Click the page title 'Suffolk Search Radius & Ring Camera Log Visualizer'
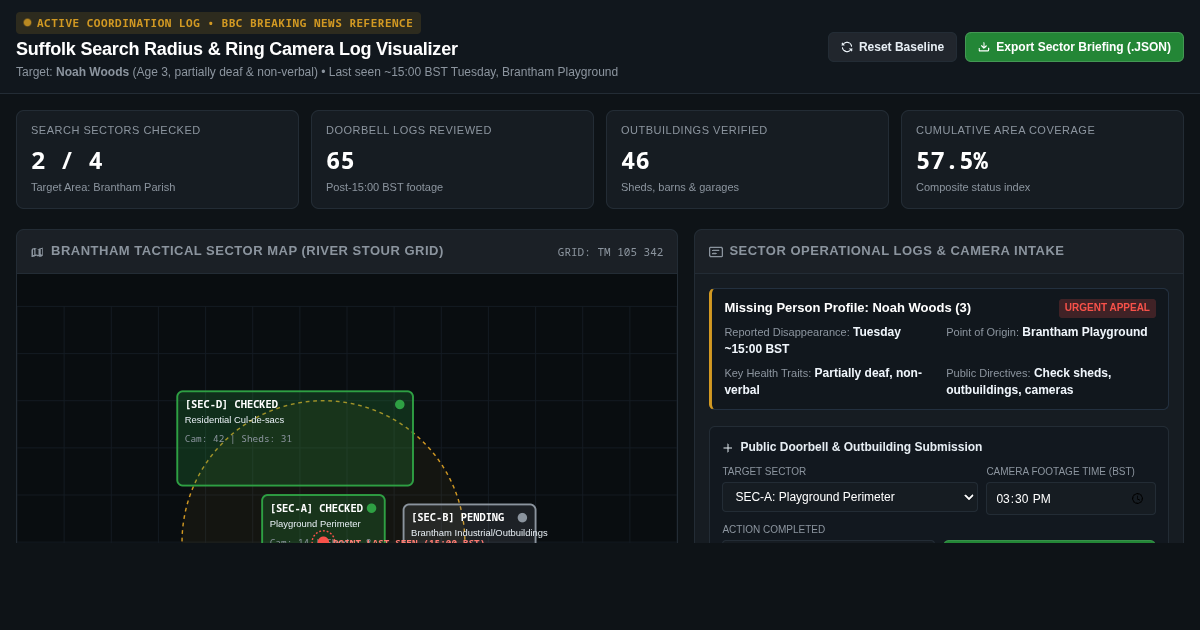The image size is (1200, 630). tap(237, 49)
